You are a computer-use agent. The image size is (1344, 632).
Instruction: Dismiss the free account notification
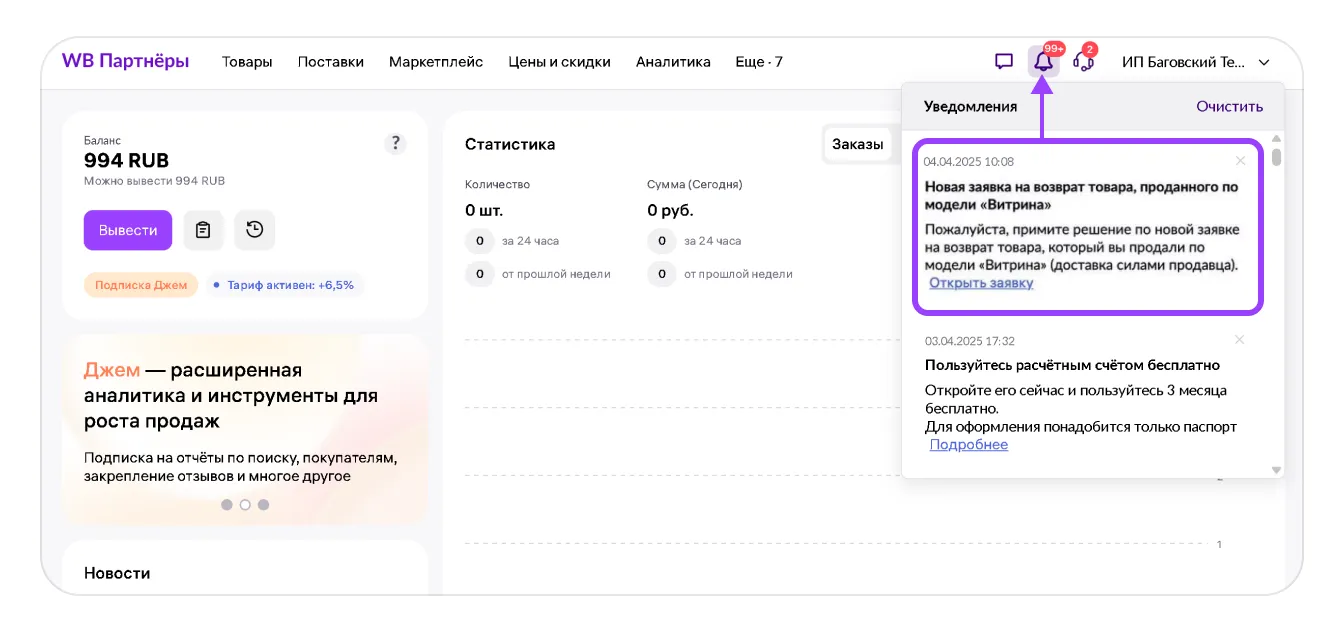coord(1240,340)
